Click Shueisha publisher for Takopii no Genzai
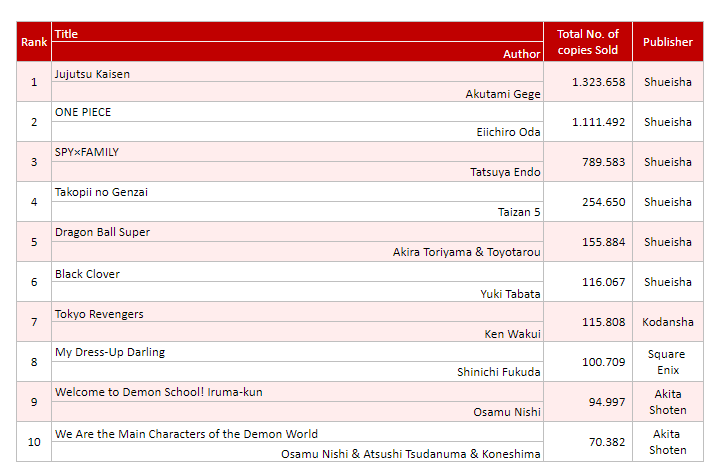 [668, 202]
